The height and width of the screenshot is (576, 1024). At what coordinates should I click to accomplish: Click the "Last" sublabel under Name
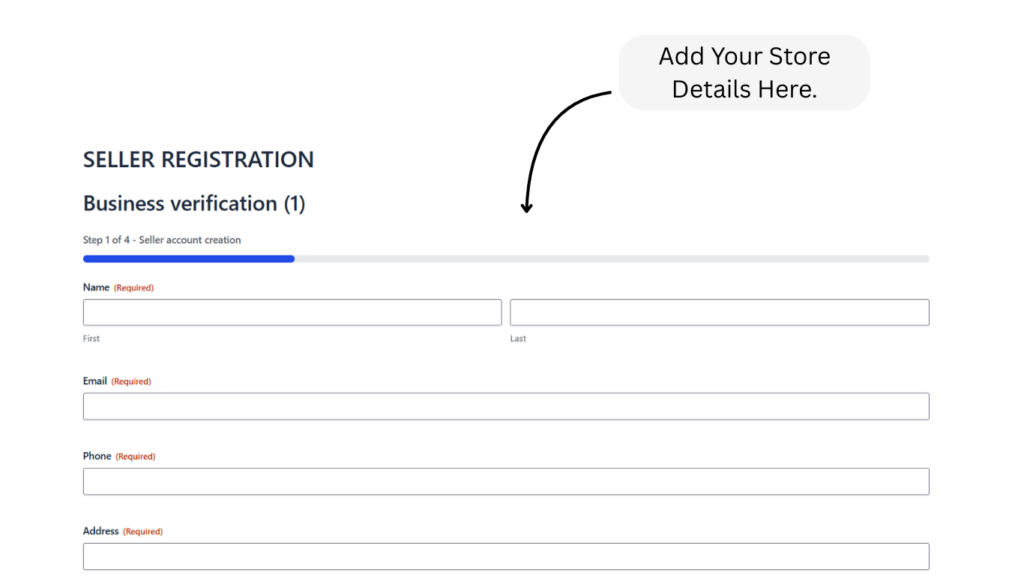coord(518,339)
